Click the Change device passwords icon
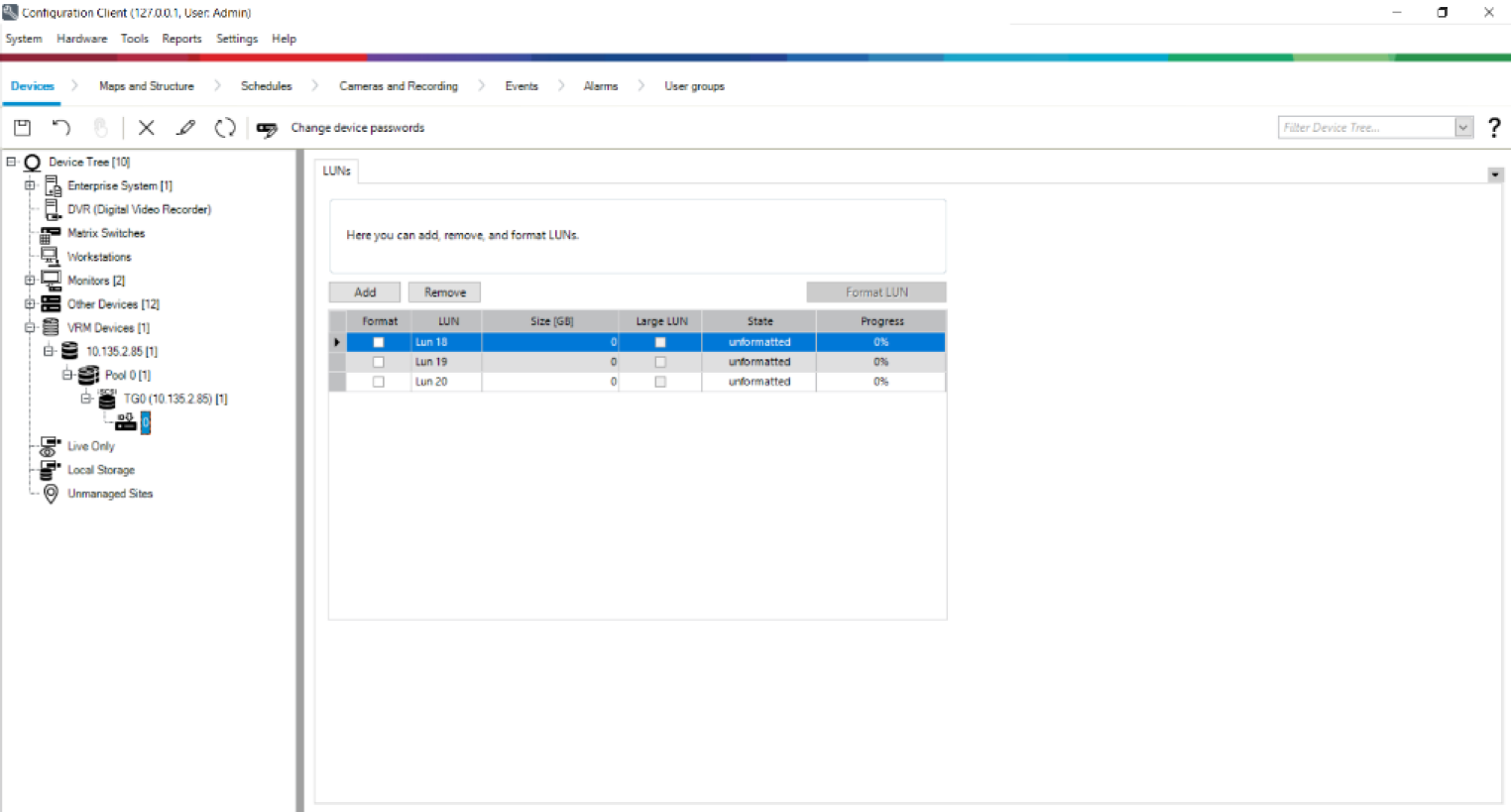This screenshot has height=812, width=1511. tap(267, 129)
